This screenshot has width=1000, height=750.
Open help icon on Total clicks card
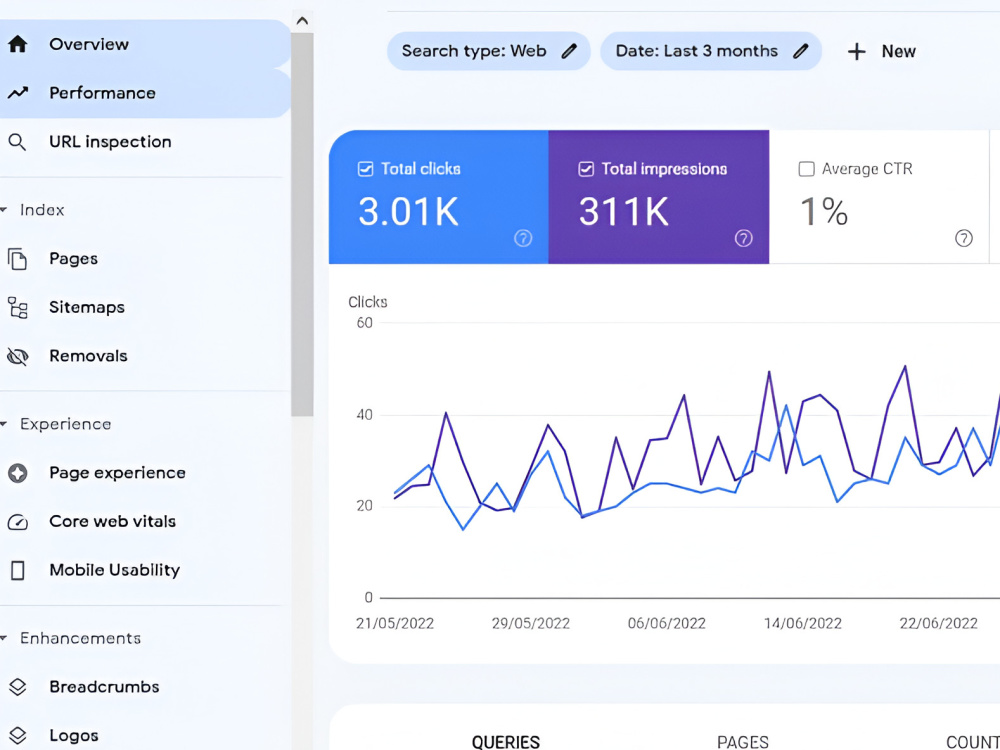pyautogui.click(x=523, y=239)
